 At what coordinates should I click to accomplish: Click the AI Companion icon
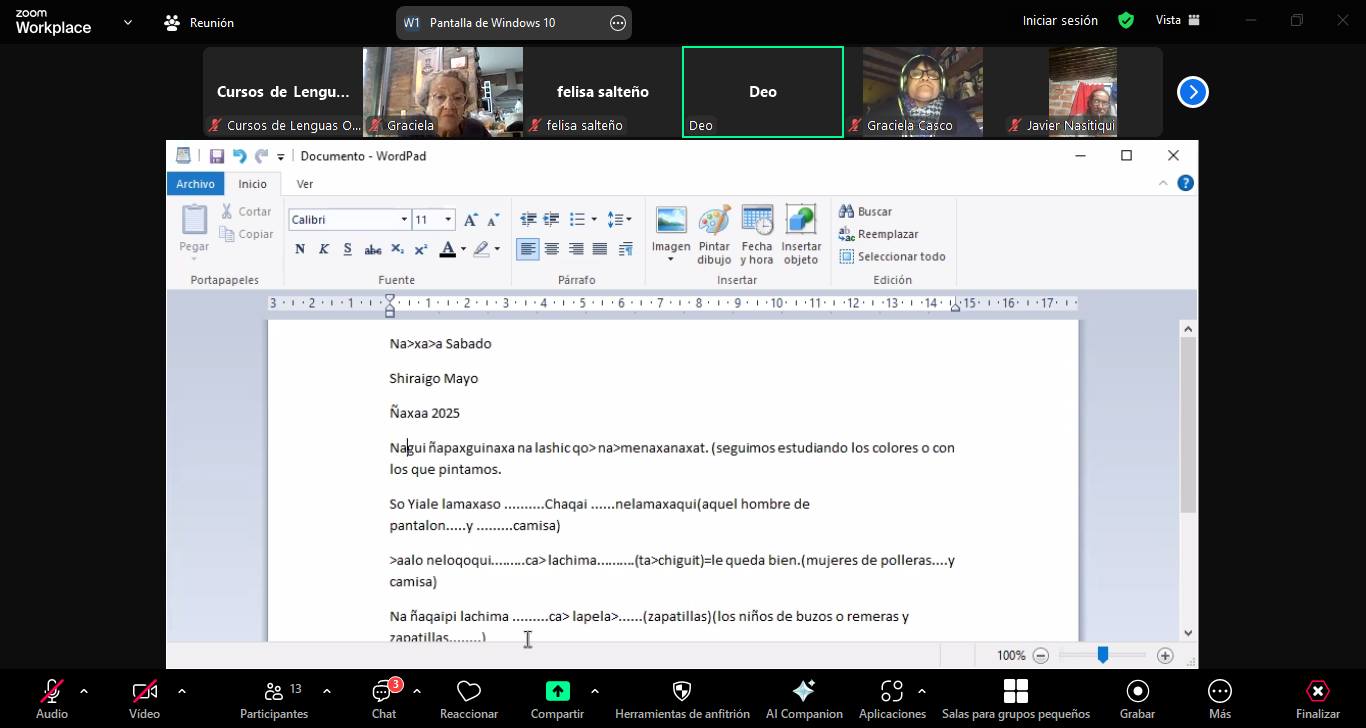[803, 692]
